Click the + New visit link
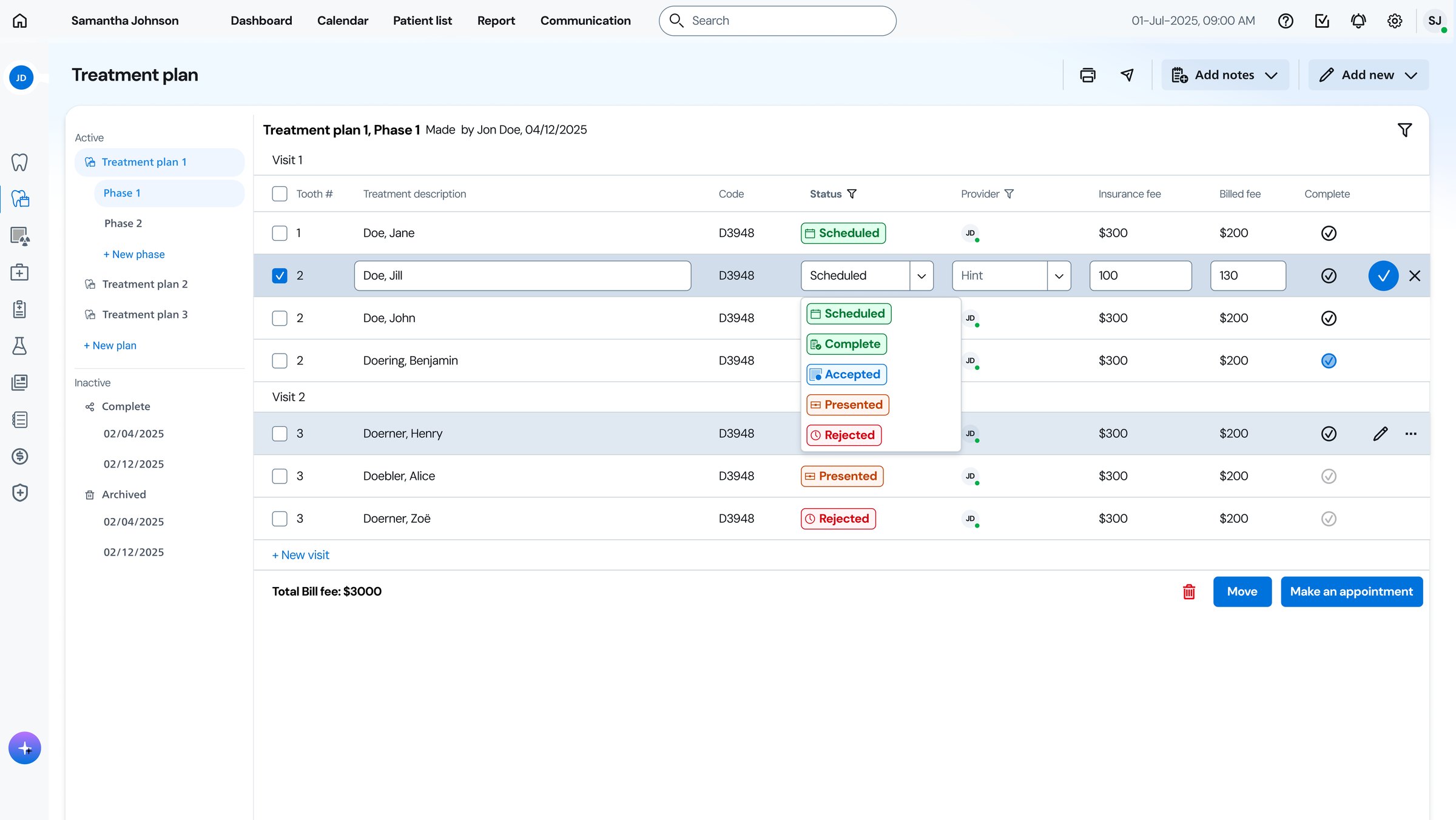 tap(300, 555)
